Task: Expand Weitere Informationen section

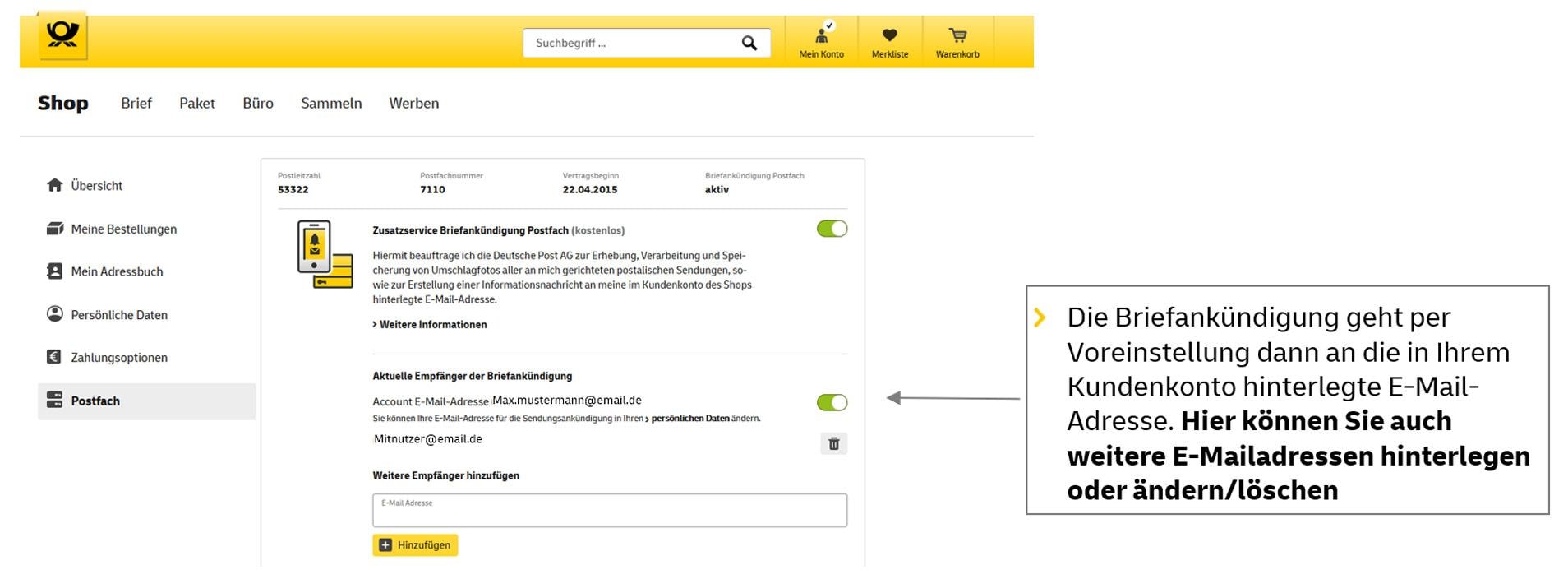Action: pyautogui.click(x=432, y=325)
